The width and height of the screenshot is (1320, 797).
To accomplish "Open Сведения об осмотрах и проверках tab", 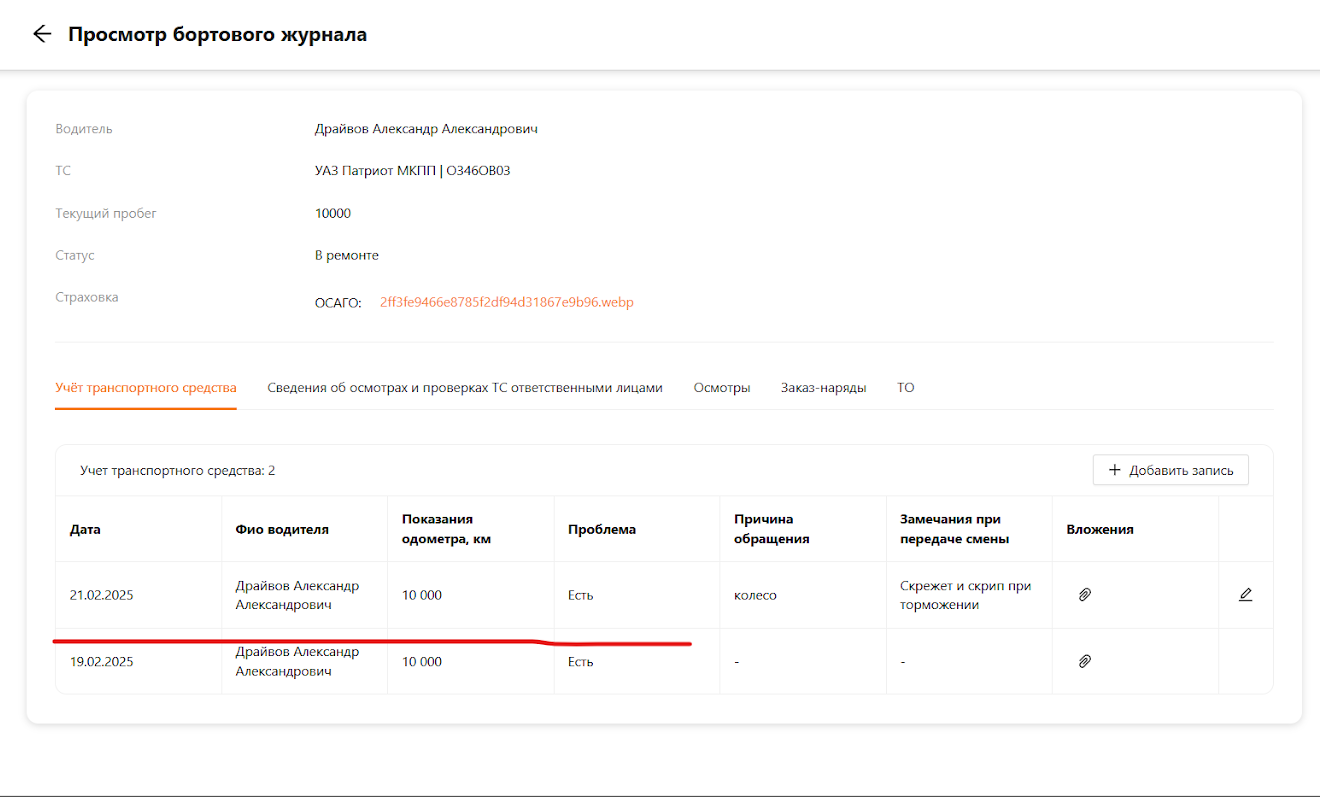I will [x=465, y=387].
